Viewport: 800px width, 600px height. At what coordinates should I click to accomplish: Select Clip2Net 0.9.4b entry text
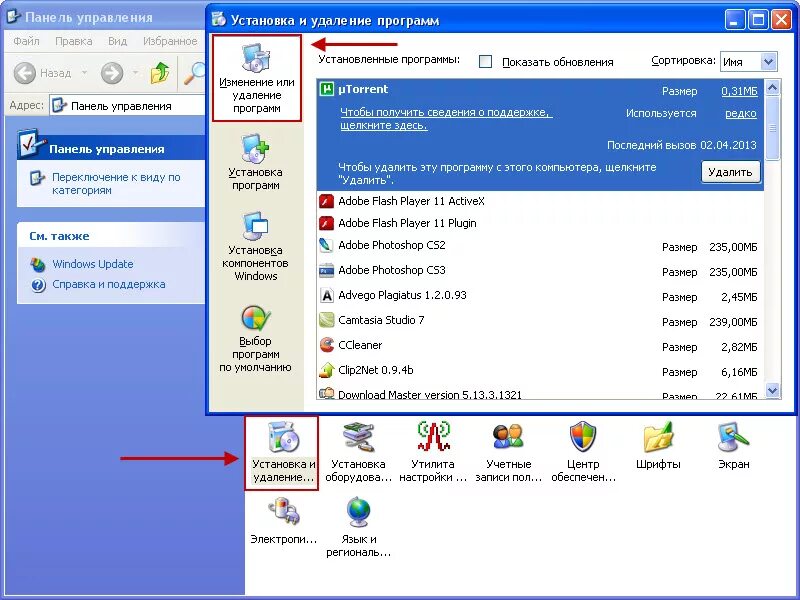click(376, 370)
